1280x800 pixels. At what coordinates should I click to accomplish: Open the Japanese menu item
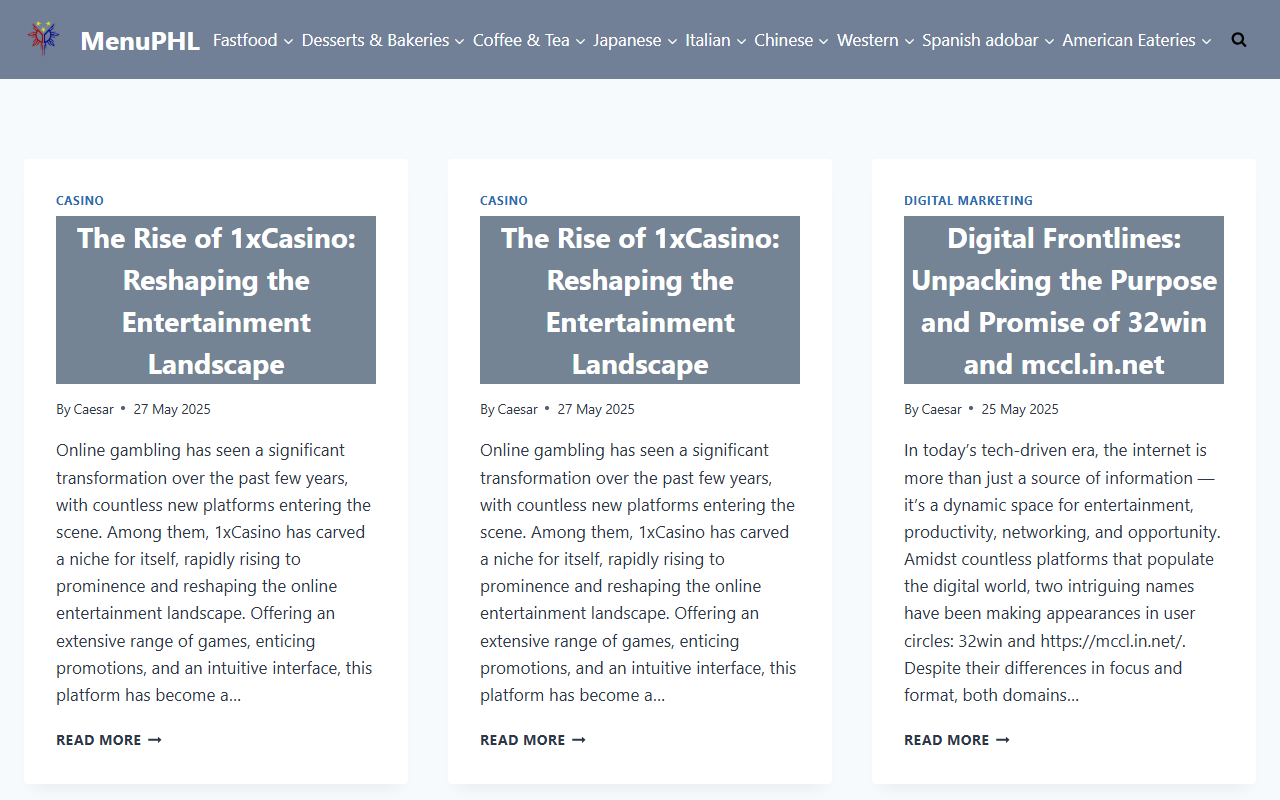pyautogui.click(x=627, y=40)
